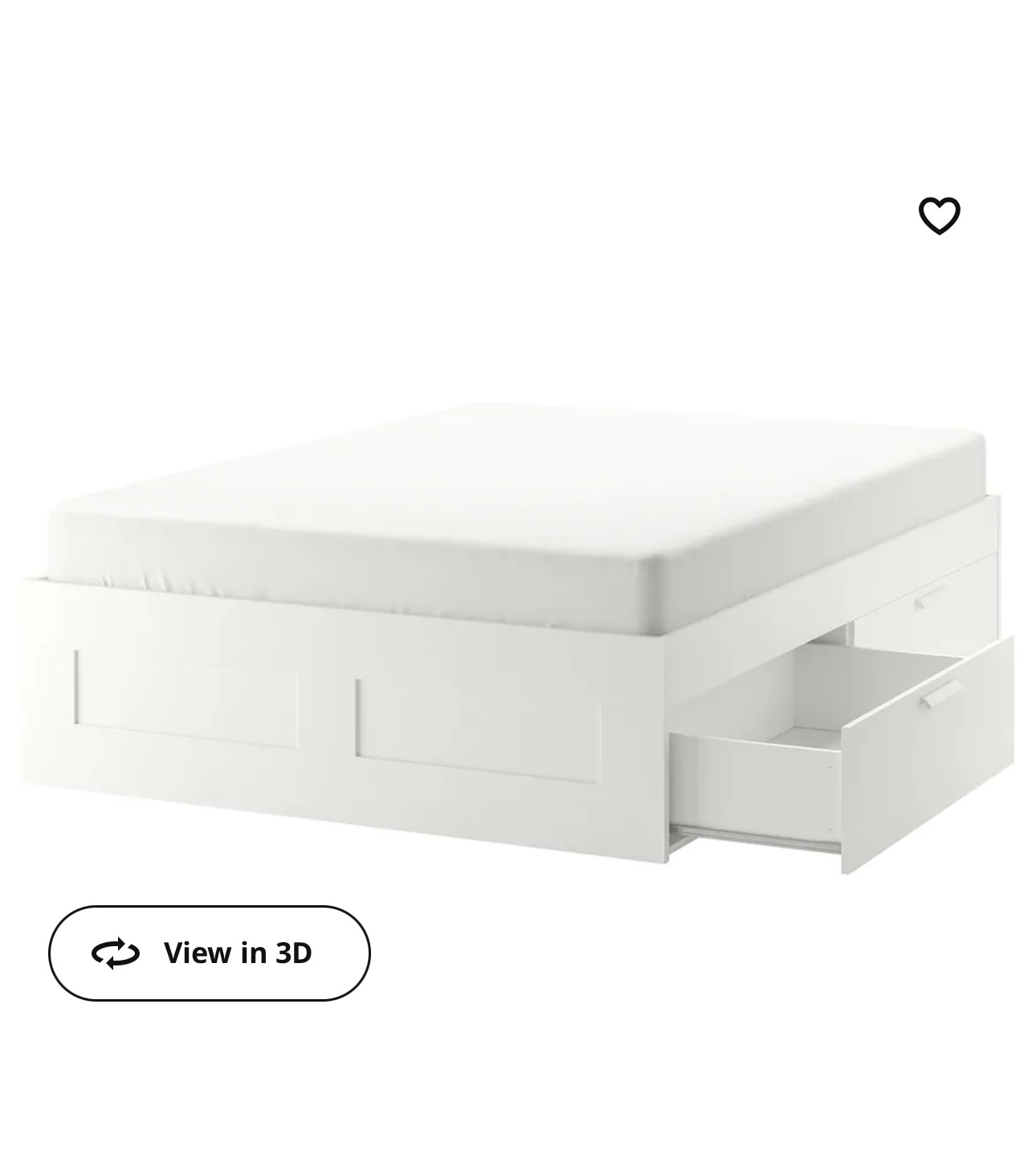Save bed to favorites with heart icon
Image resolution: width=1036 pixels, height=1151 pixels.
pos(939,215)
